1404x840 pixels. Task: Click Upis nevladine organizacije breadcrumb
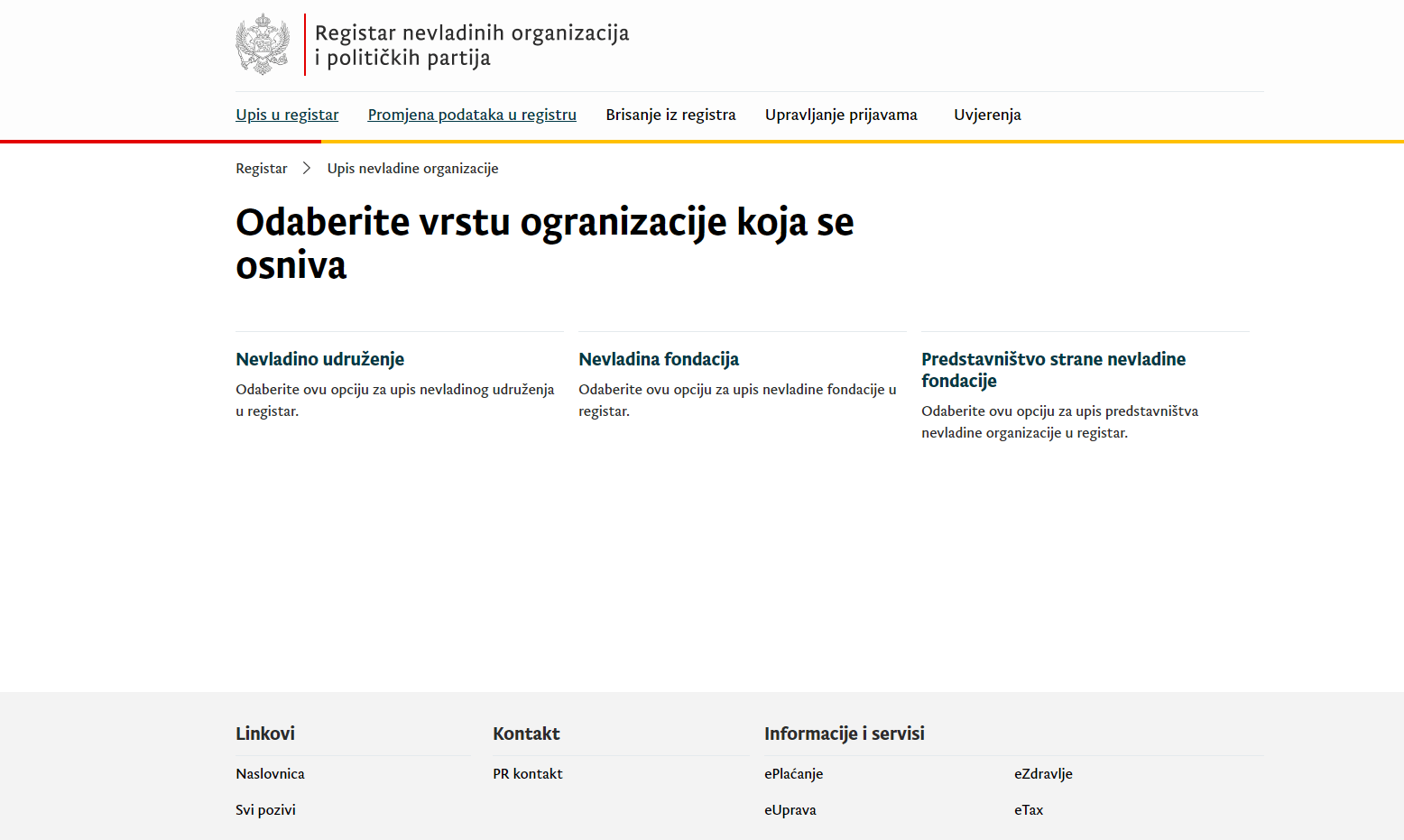412,169
